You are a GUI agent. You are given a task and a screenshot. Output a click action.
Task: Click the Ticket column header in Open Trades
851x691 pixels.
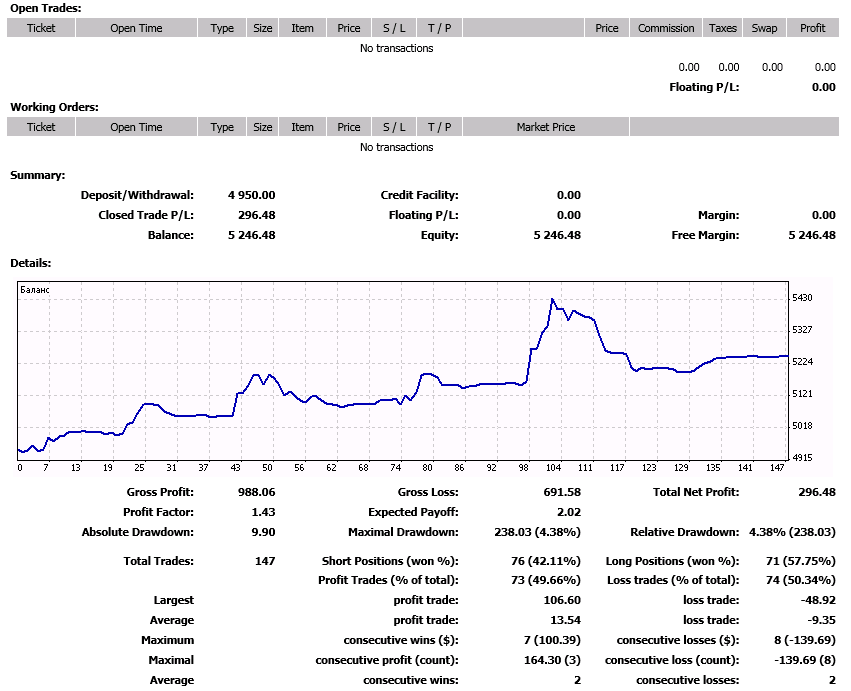pyautogui.click(x=41, y=28)
